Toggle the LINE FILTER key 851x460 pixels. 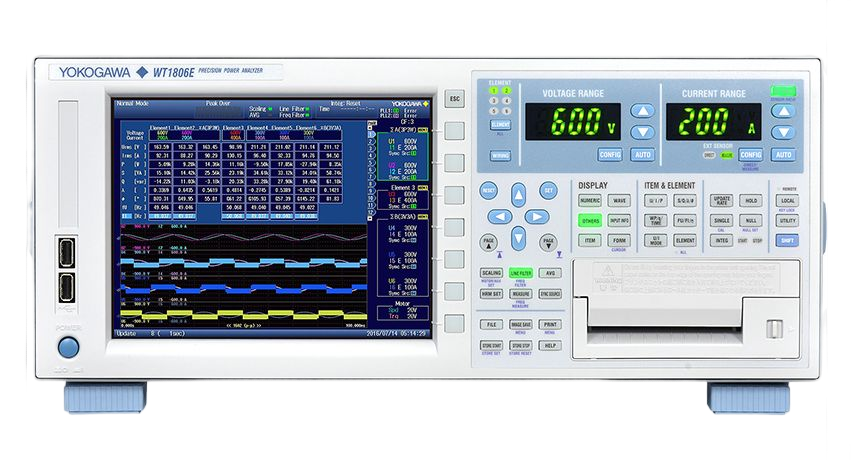point(520,272)
